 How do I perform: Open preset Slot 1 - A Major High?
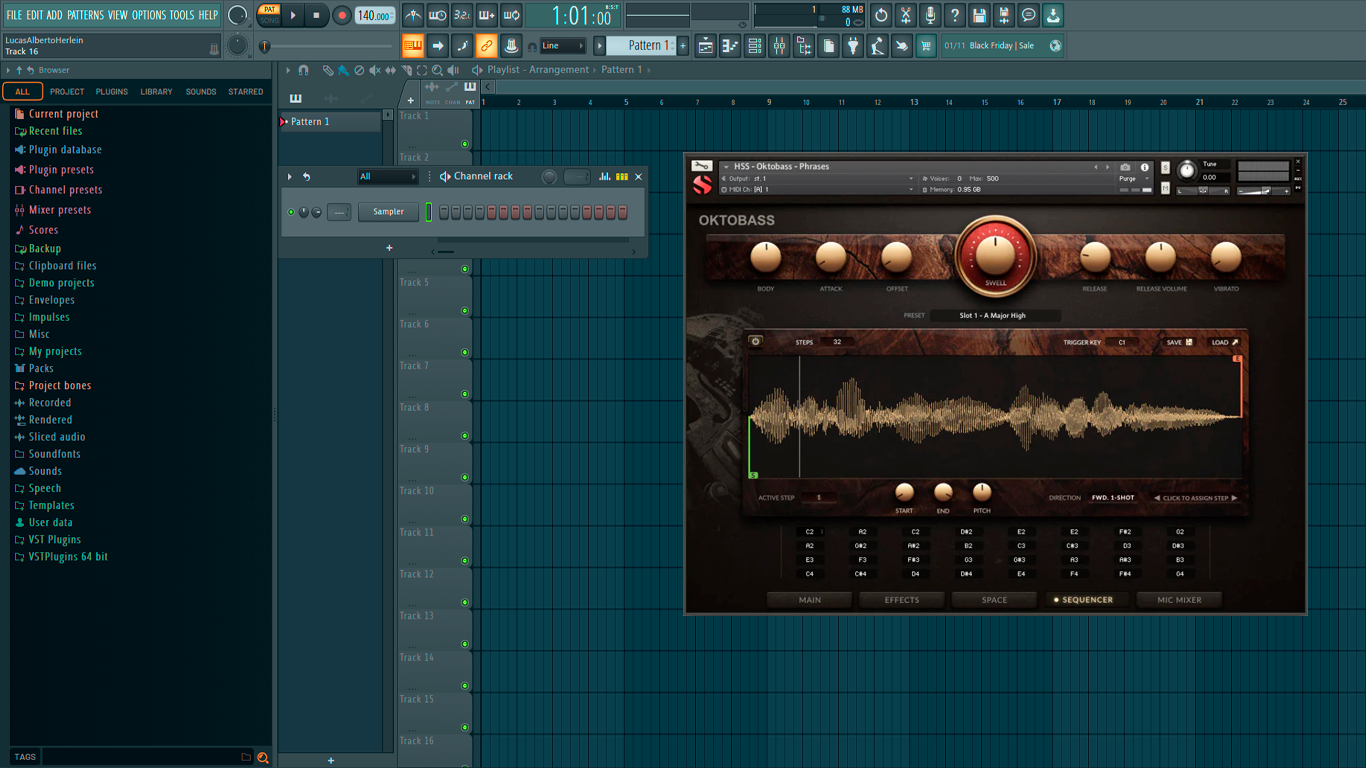[x=994, y=315]
